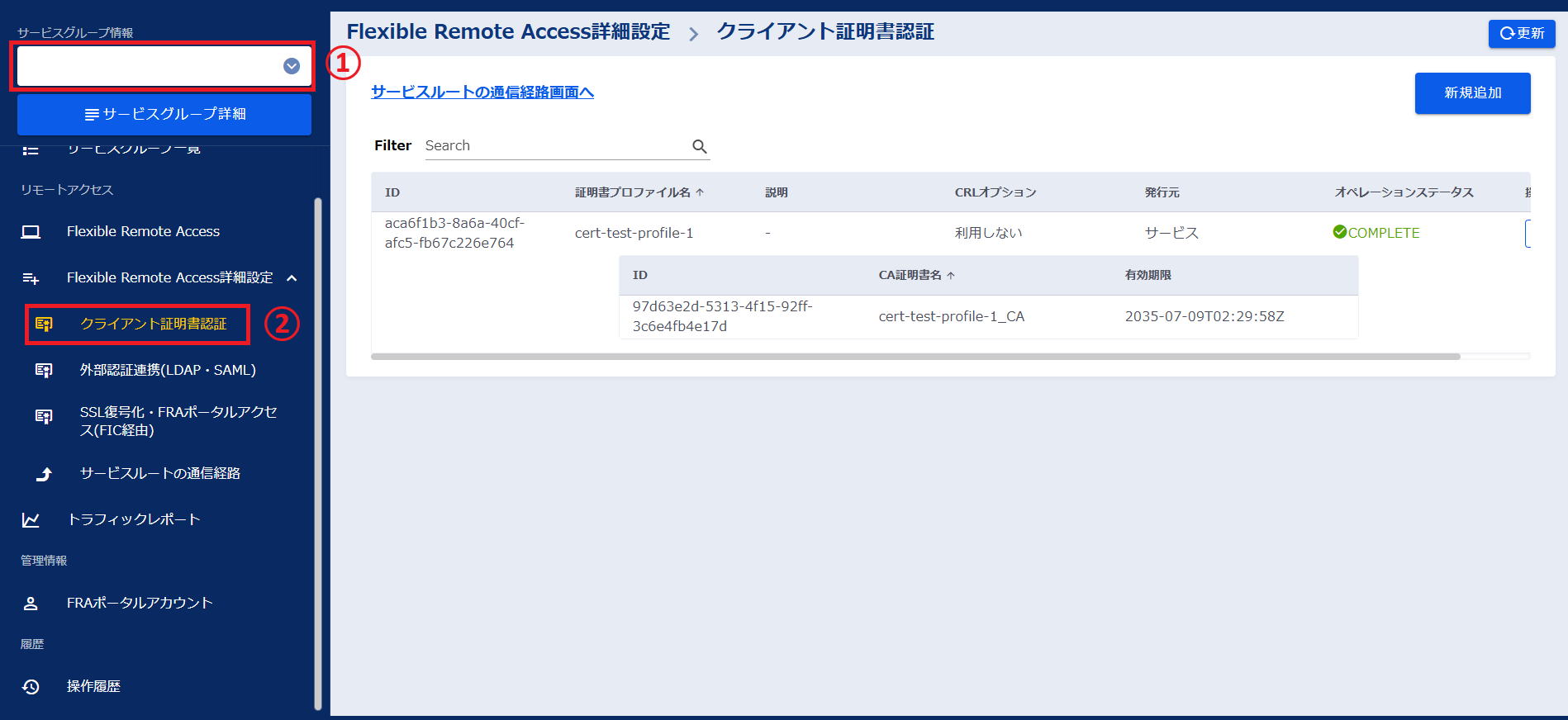
Task: Follow the サービスルートの通信経路画面へ link
Action: pyautogui.click(x=482, y=92)
